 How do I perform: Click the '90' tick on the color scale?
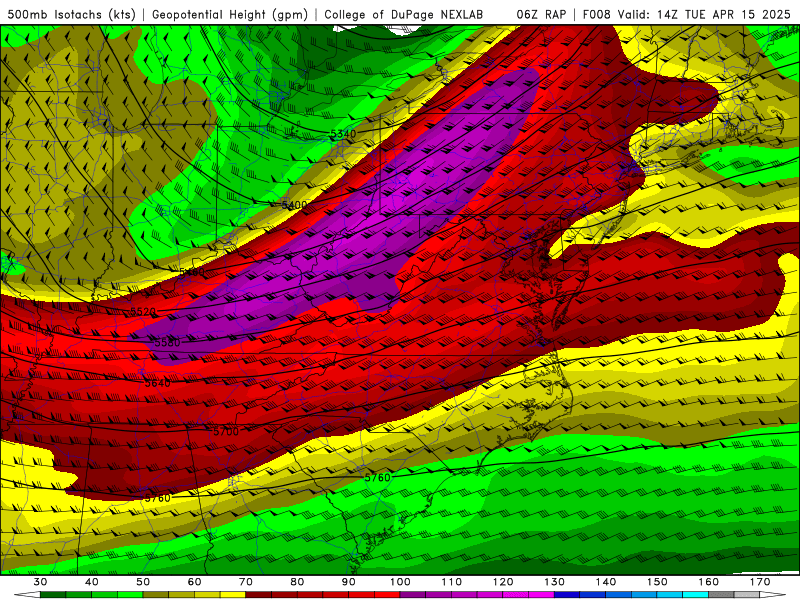point(349,582)
